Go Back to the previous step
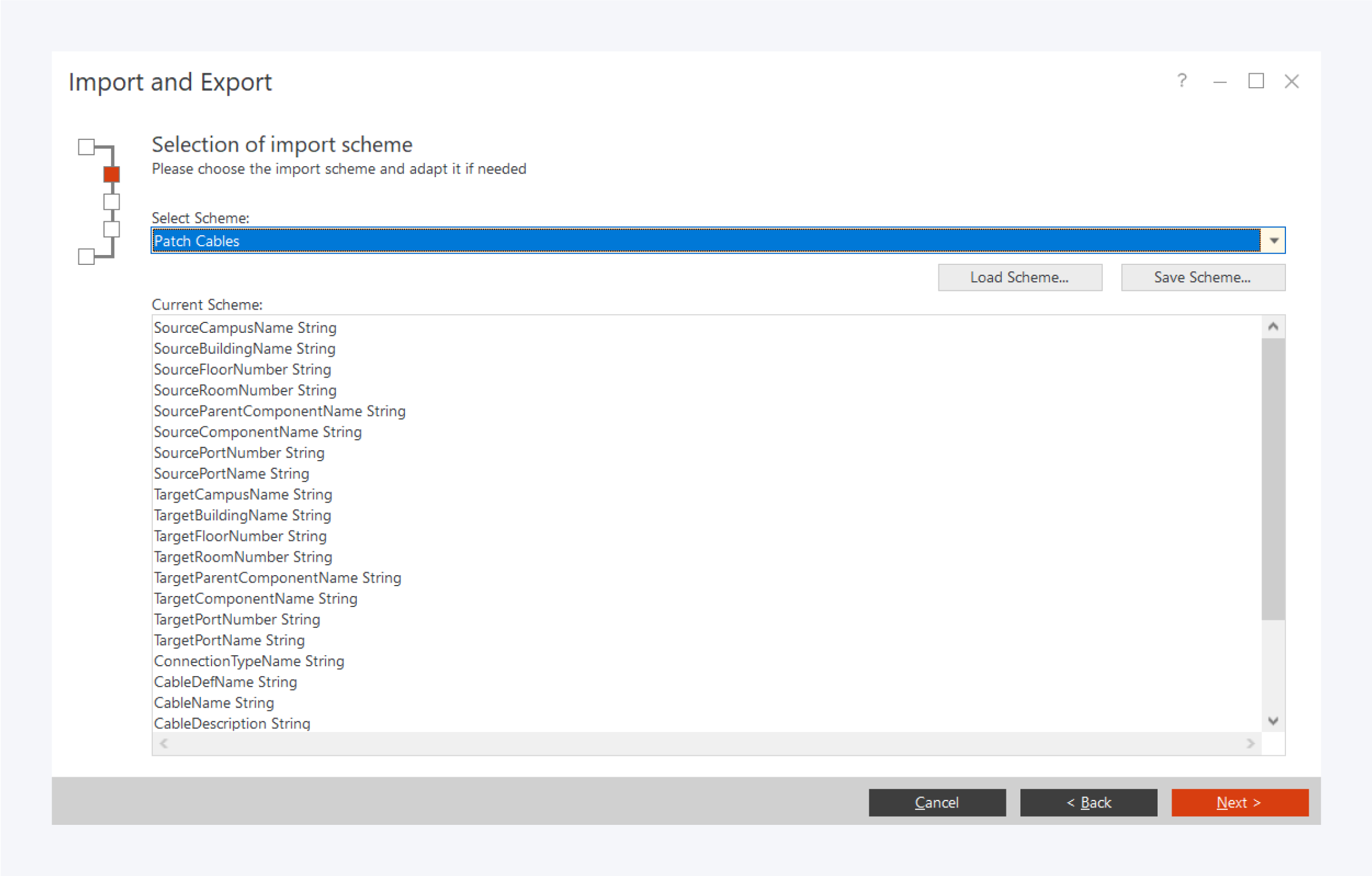 tap(1088, 802)
